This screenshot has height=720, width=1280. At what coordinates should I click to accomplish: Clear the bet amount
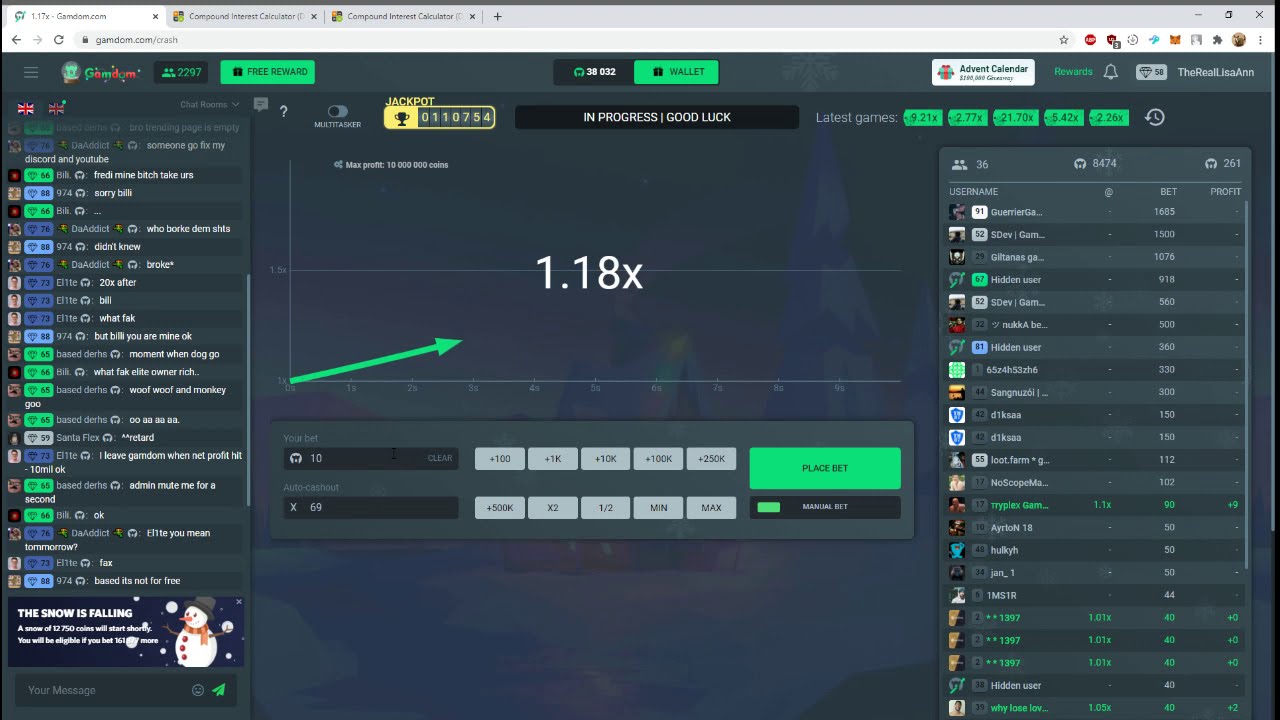440,458
